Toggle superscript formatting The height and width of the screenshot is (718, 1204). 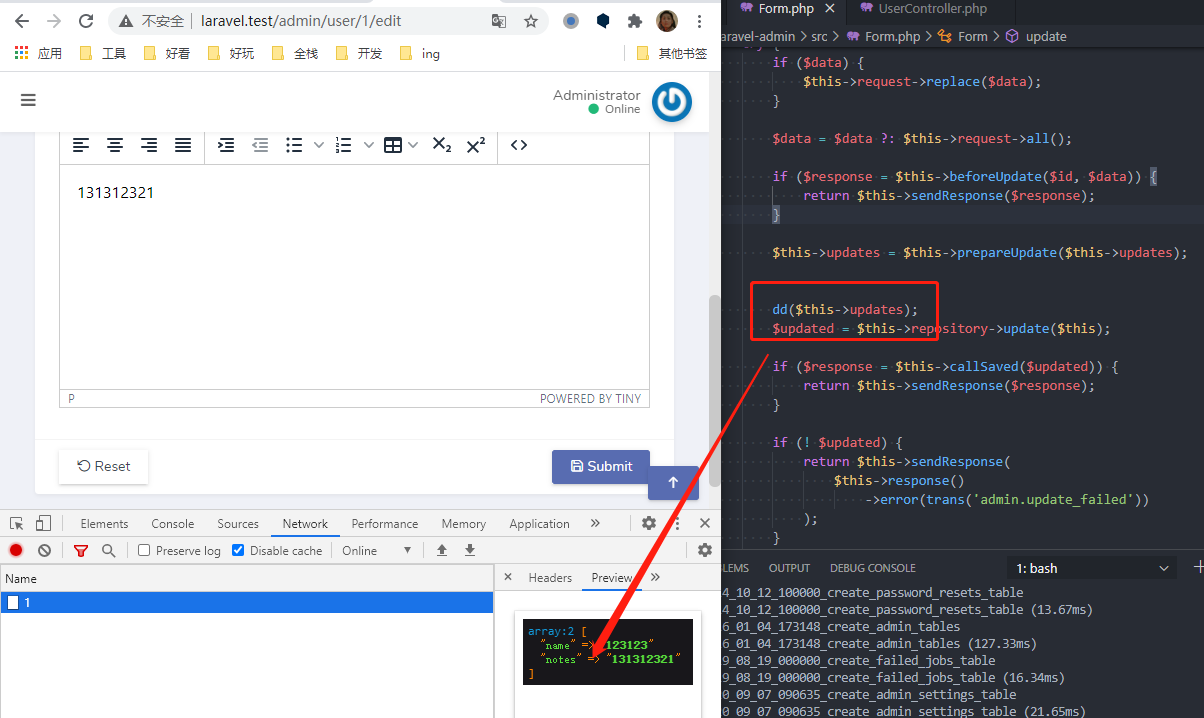(x=477, y=145)
